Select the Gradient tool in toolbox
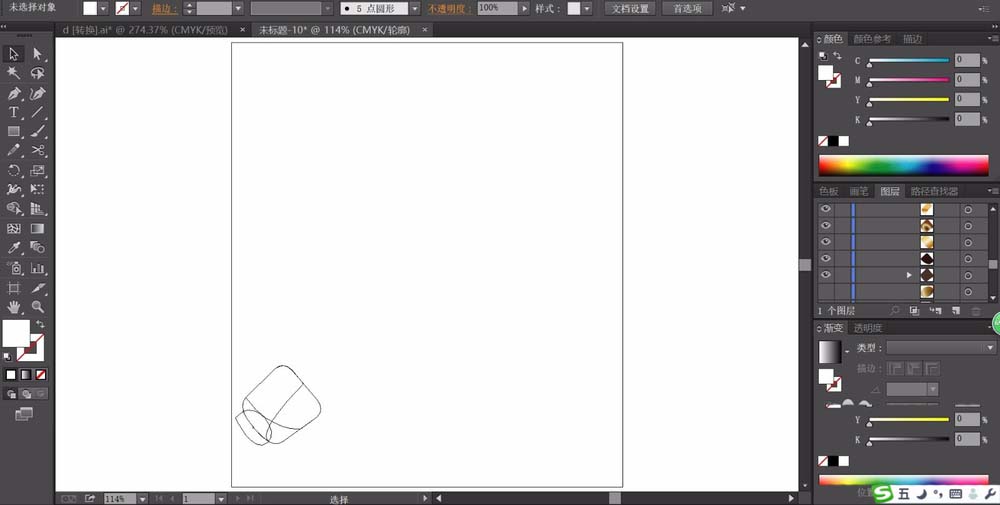 (38, 228)
